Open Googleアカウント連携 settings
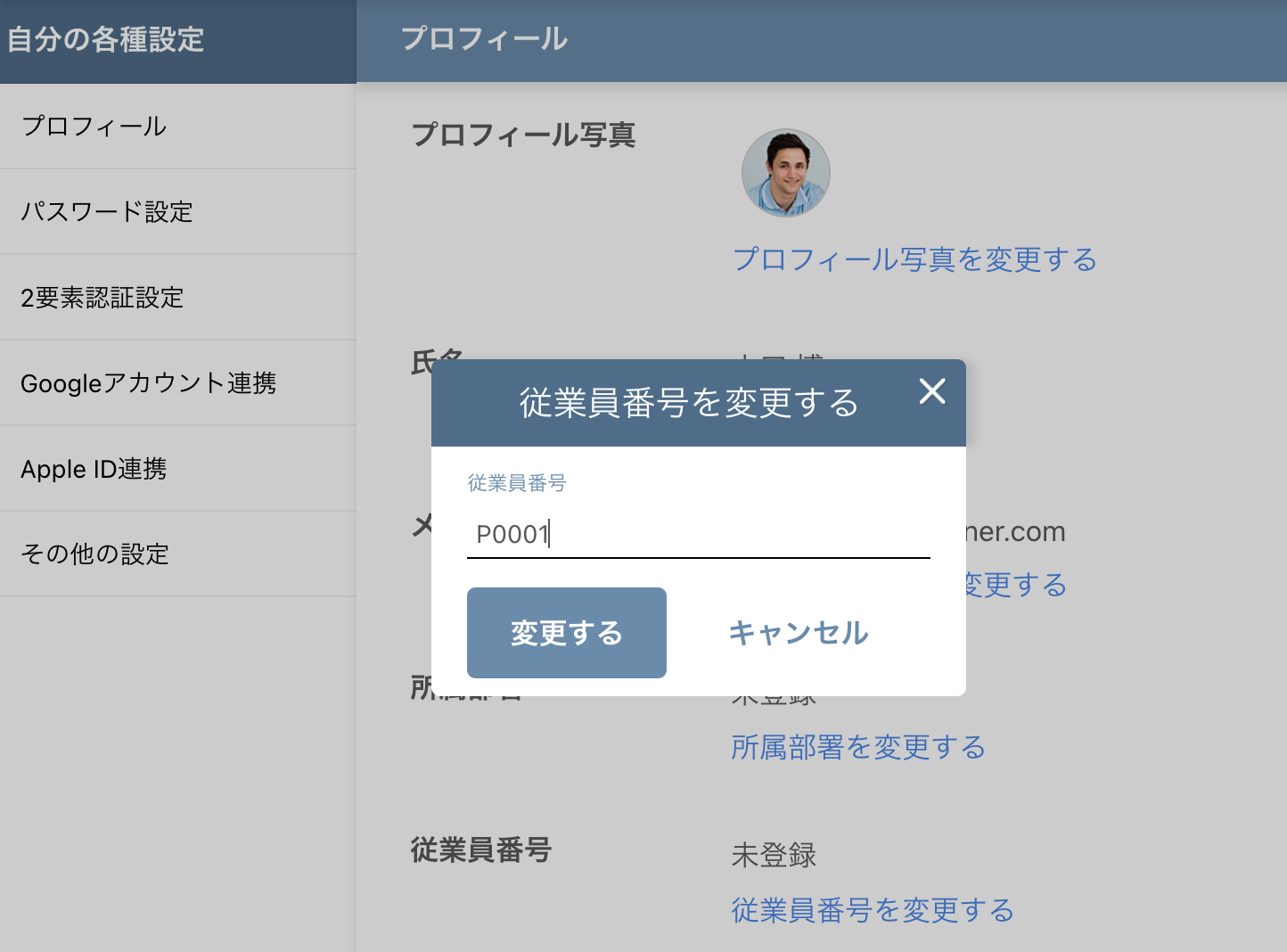 coord(148,383)
